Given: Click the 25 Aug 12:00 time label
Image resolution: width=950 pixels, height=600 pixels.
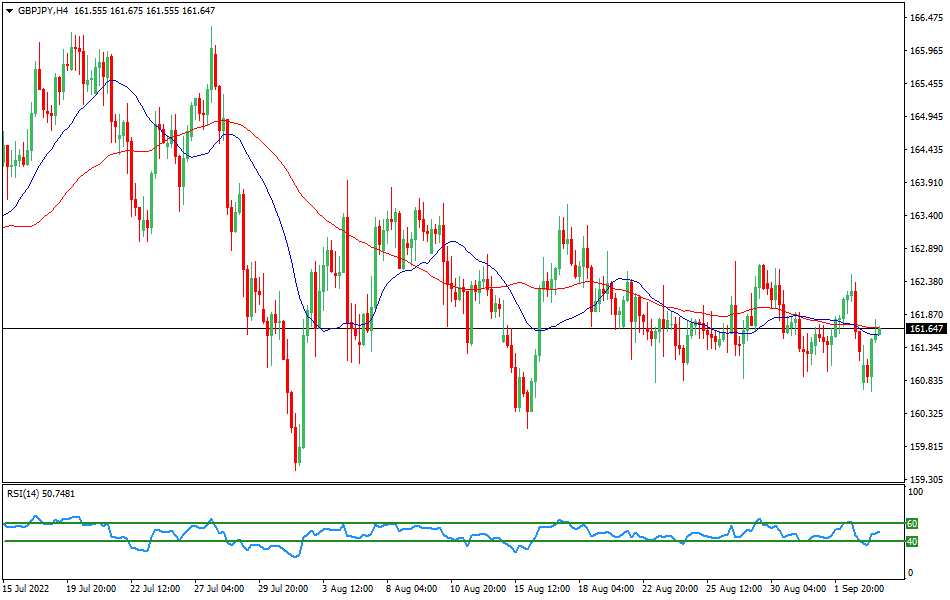Looking at the screenshot, I should coord(732,589).
